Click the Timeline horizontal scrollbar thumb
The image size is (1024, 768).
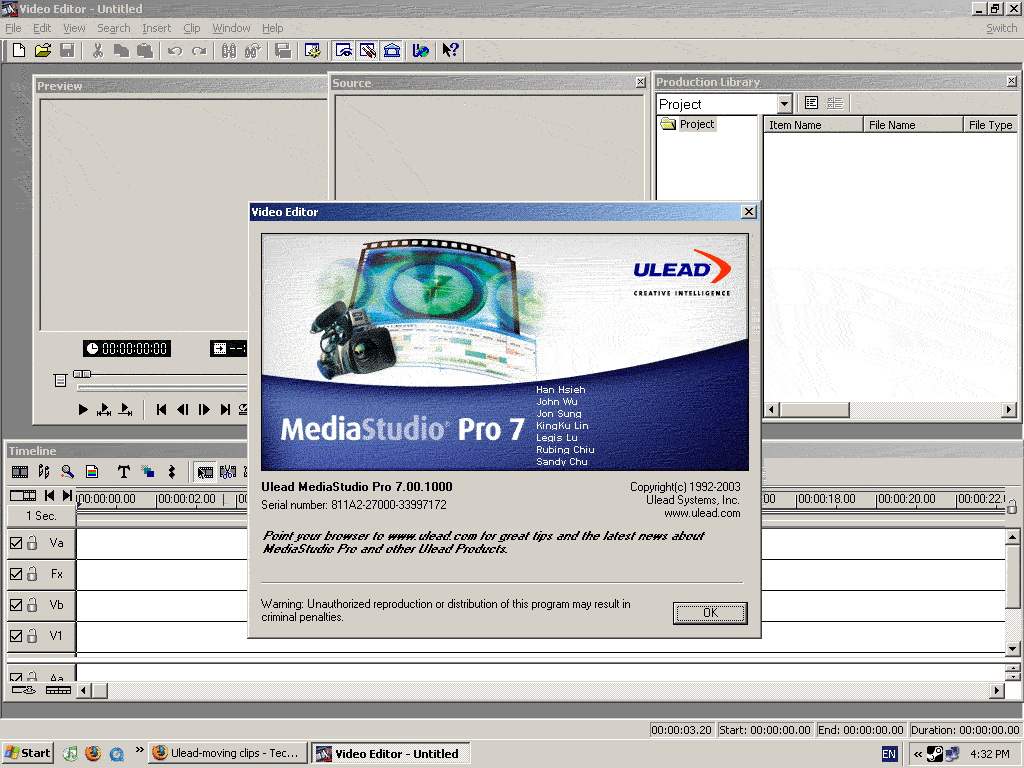[100, 690]
